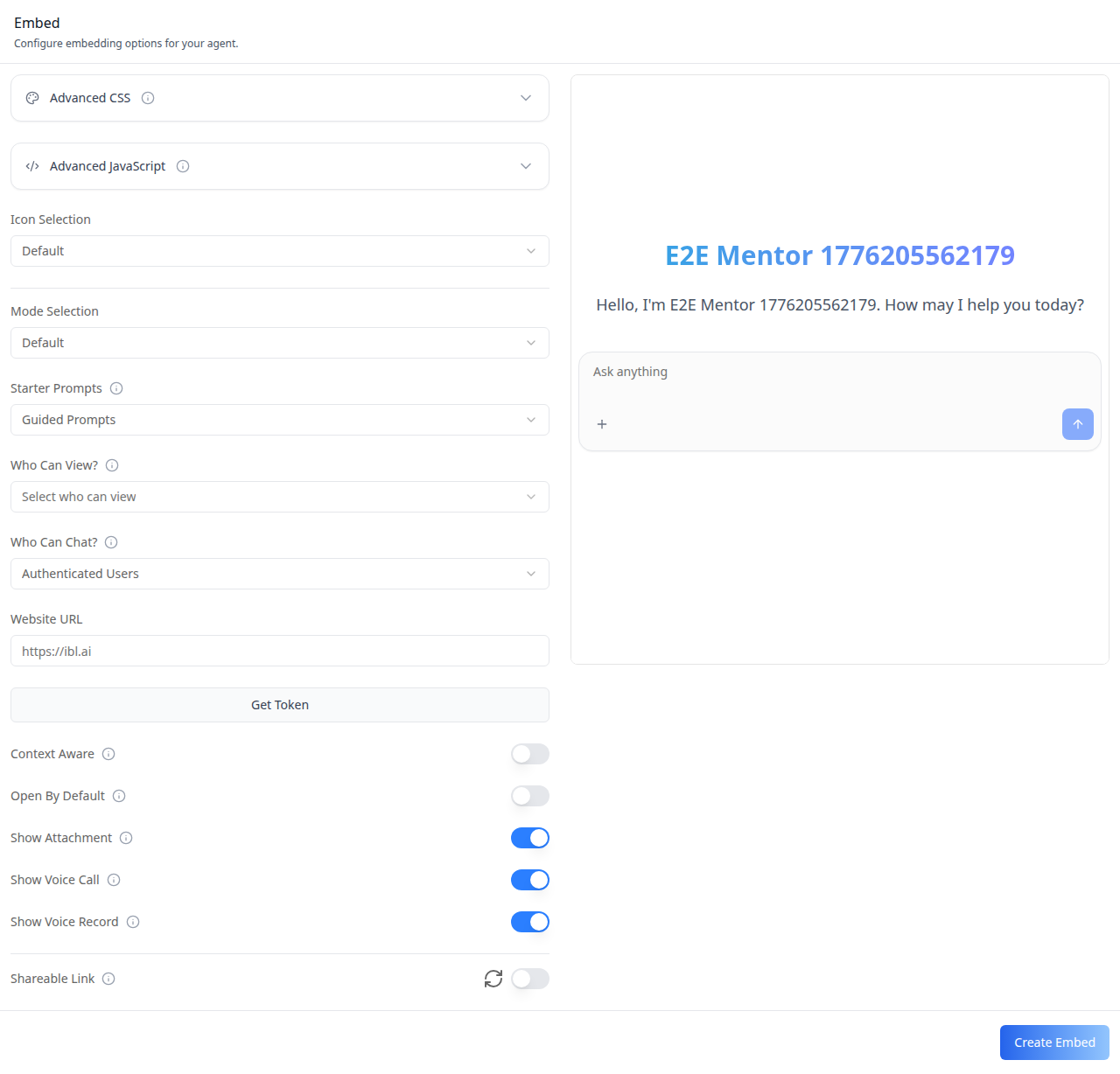Disable the Show Attachment toggle
The height and width of the screenshot is (1074, 1120).
(x=530, y=838)
